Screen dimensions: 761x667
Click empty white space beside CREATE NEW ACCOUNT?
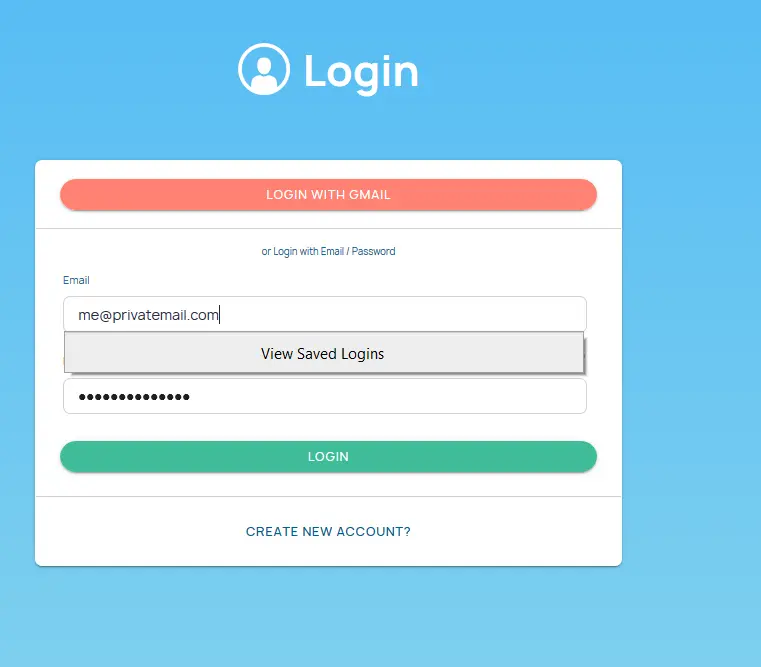(510, 532)
